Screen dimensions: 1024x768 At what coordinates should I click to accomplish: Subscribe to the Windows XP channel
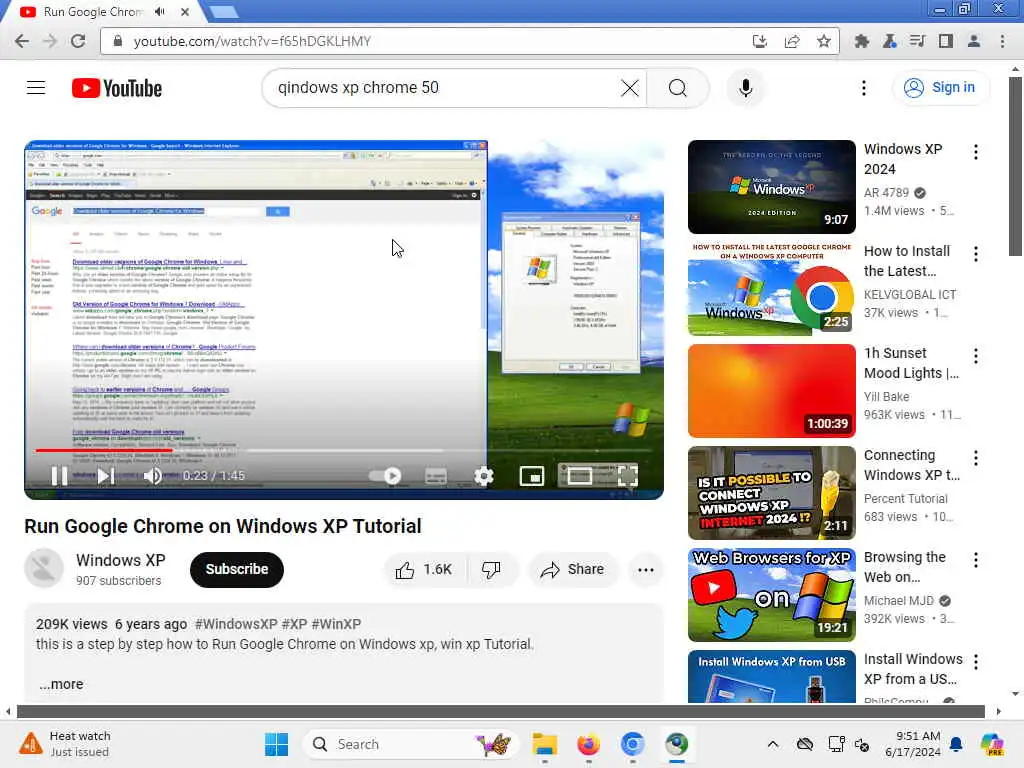(x=236, y=569)
